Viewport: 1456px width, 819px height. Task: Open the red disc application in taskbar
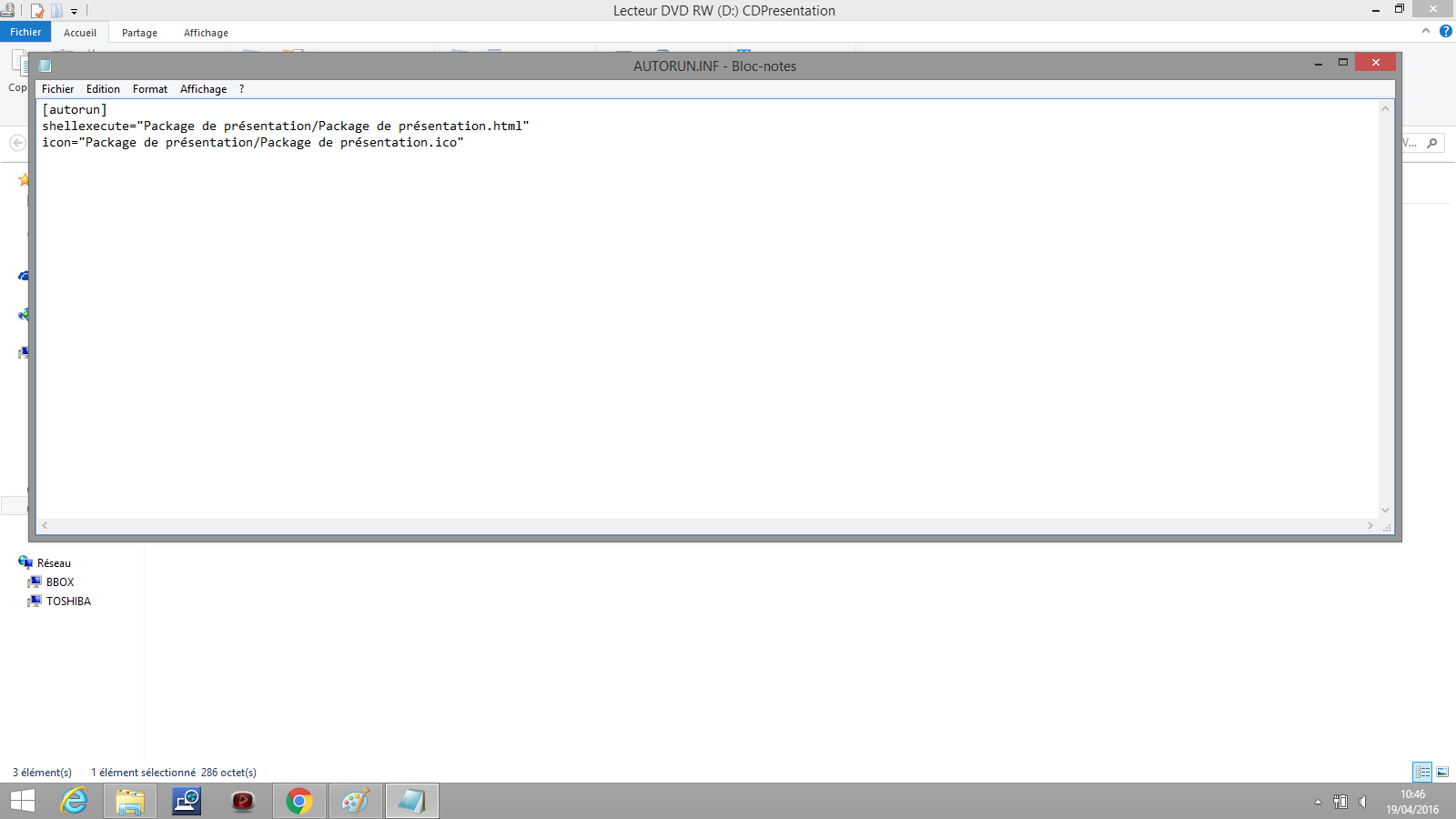coord(243,801)
